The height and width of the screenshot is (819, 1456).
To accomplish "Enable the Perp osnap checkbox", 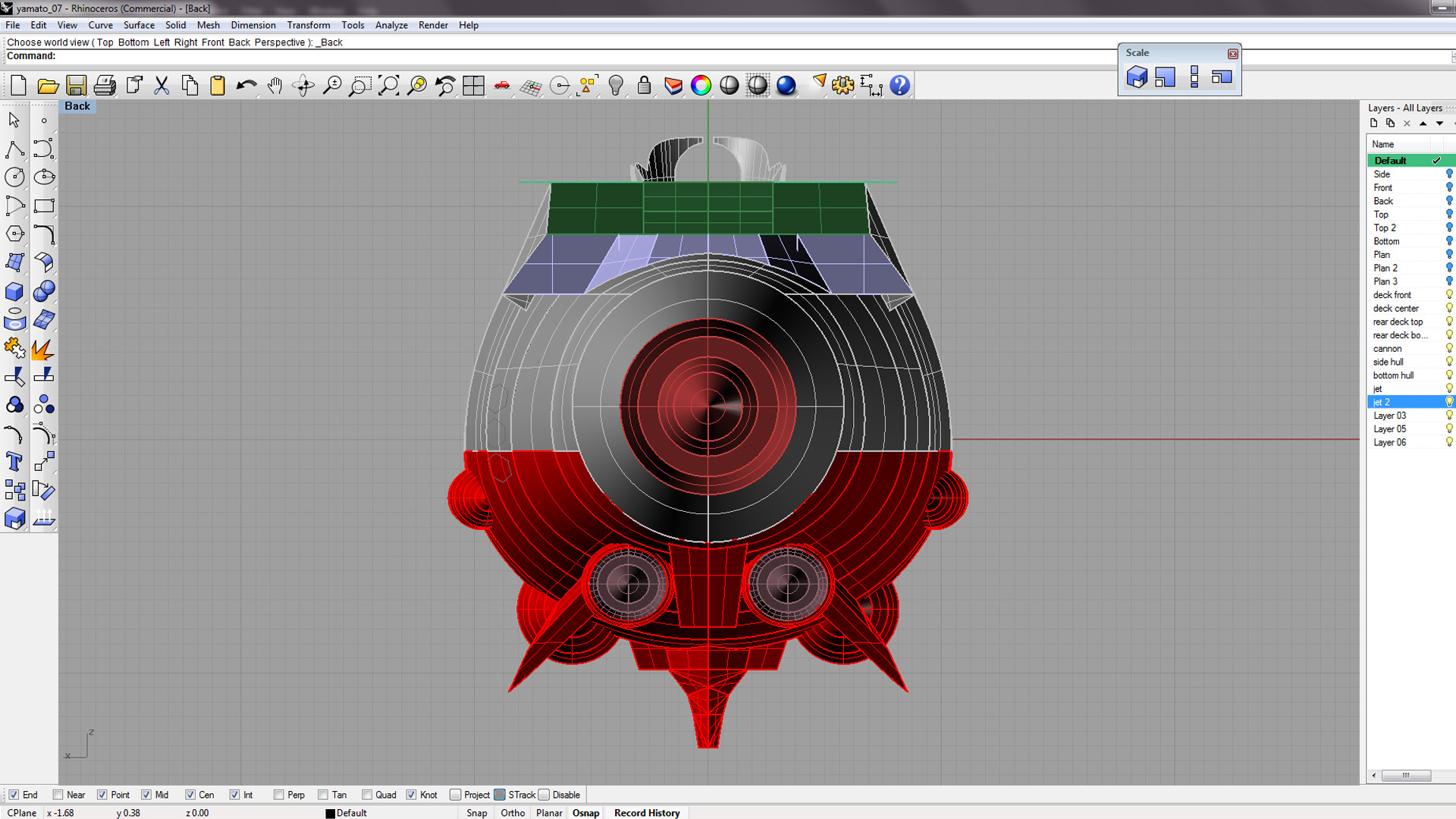I will (278, 795).
